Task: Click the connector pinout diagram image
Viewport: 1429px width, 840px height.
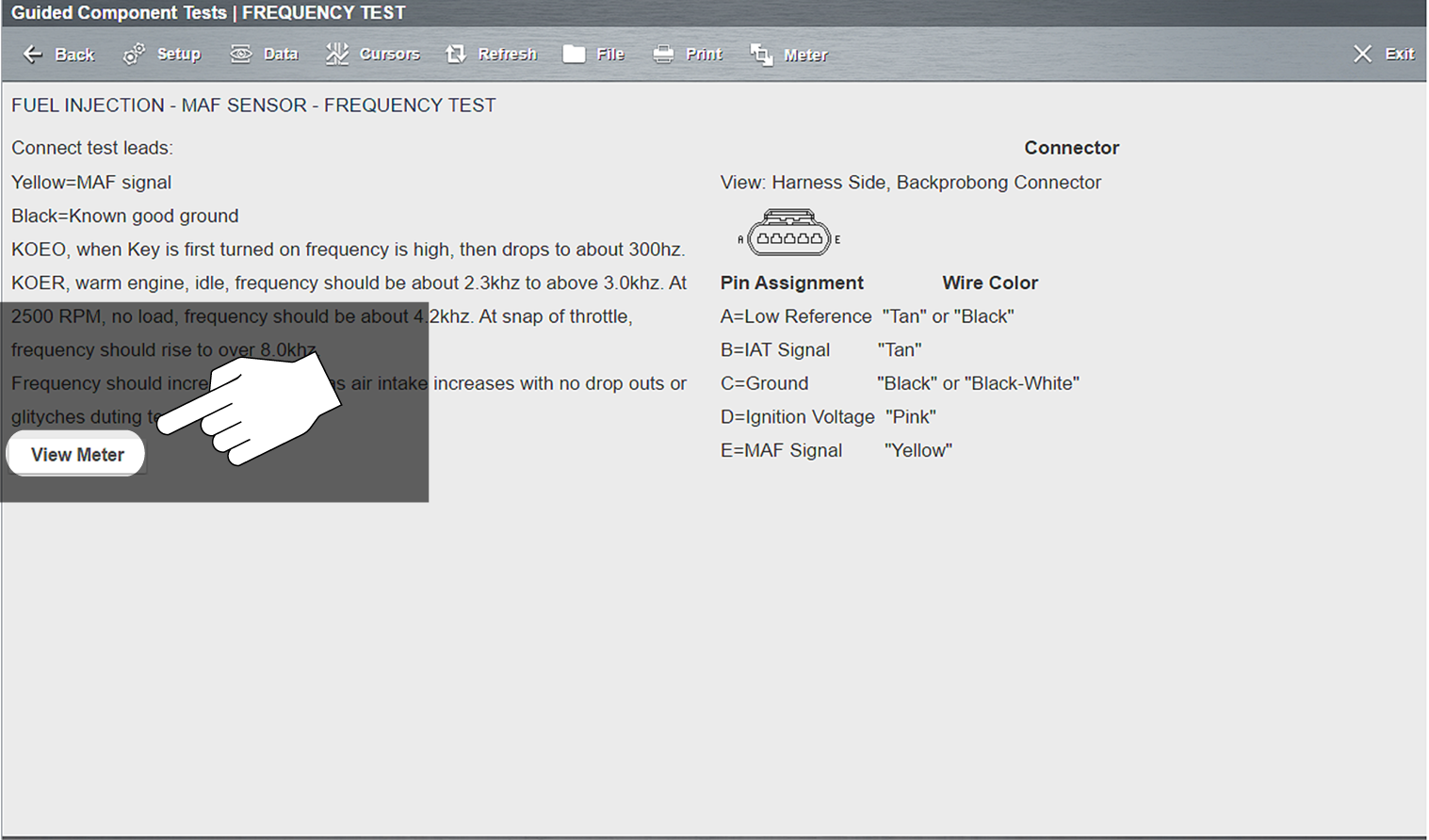Action: coord(788,234)
